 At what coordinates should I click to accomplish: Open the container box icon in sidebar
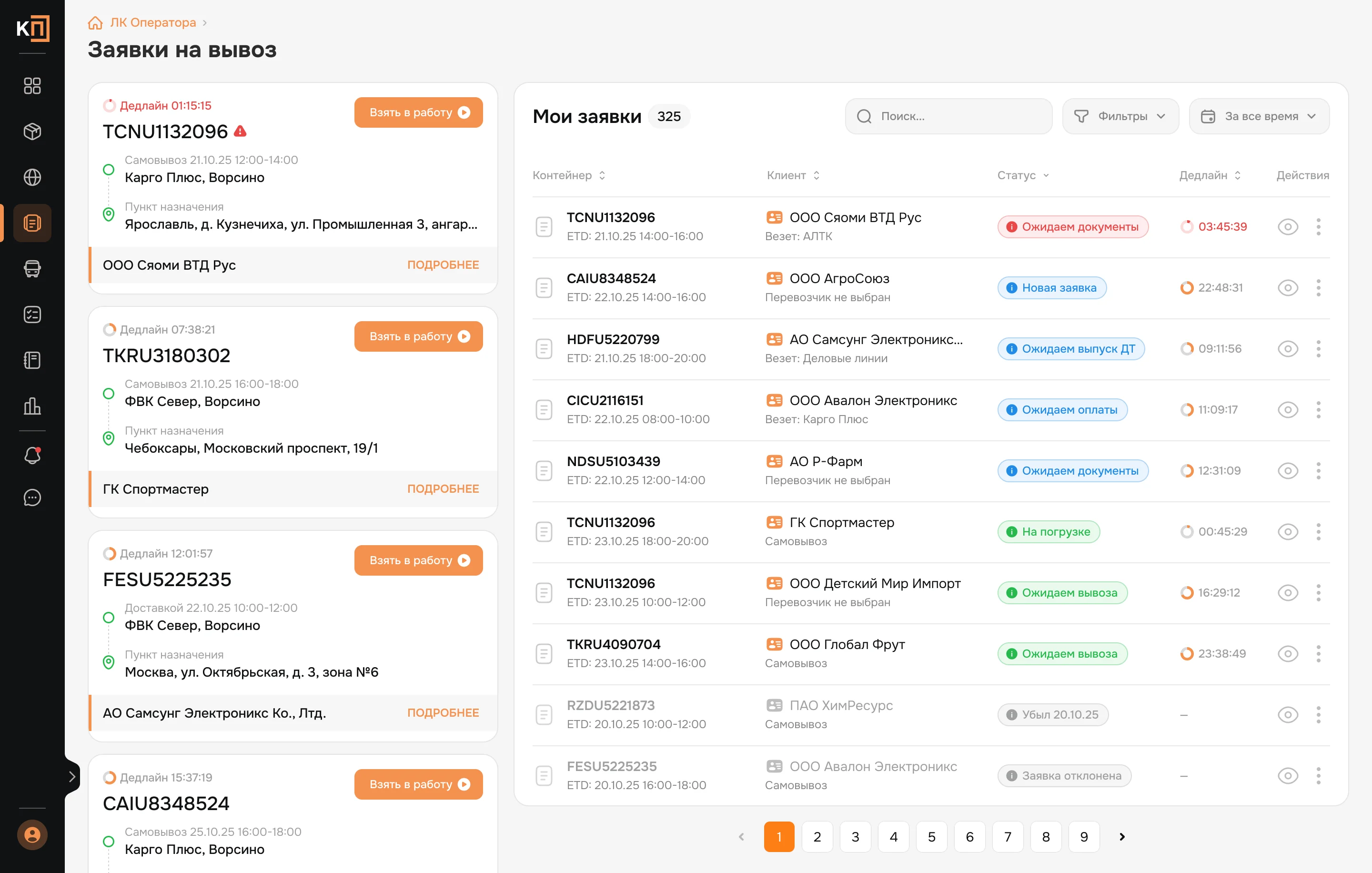(x=32, y=132)
